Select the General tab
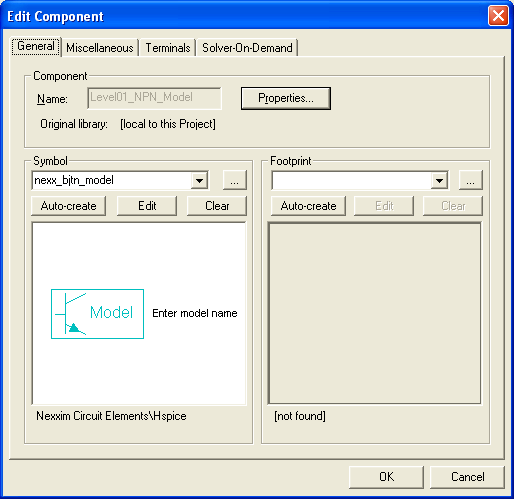 click(36, 46)
